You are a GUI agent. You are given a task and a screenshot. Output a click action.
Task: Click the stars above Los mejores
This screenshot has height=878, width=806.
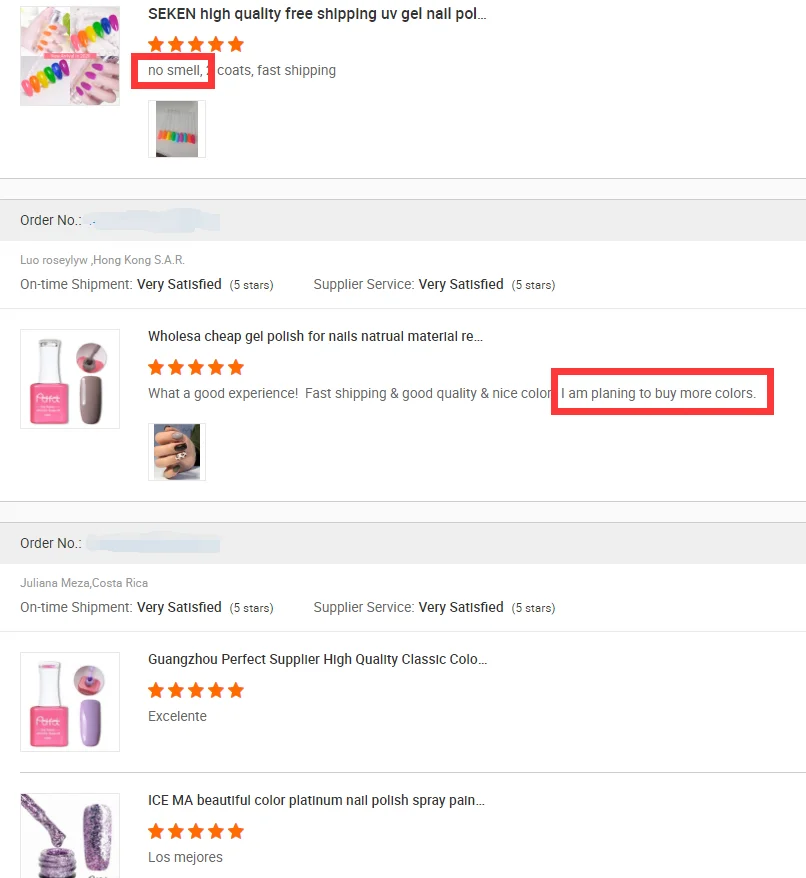(x=196, y=831)
